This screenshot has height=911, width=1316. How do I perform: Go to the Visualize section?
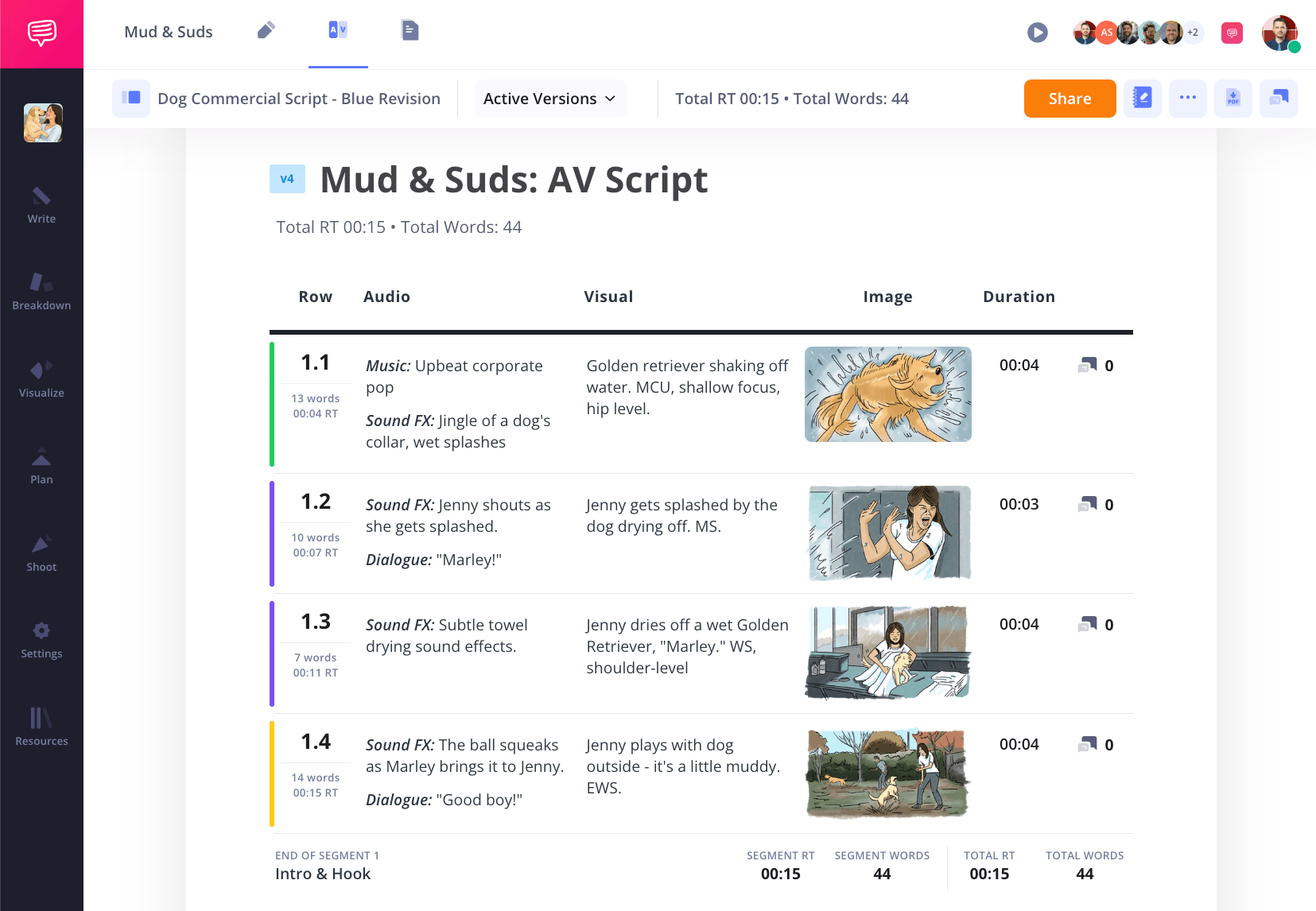pyautogui.click(x=41, y=379)
